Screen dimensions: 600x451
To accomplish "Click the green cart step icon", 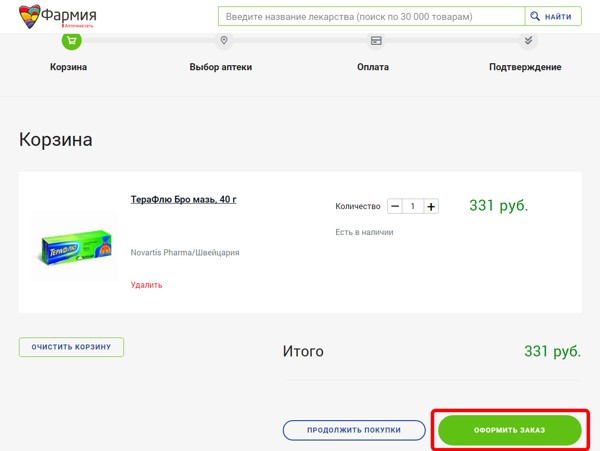I will 70,41.
